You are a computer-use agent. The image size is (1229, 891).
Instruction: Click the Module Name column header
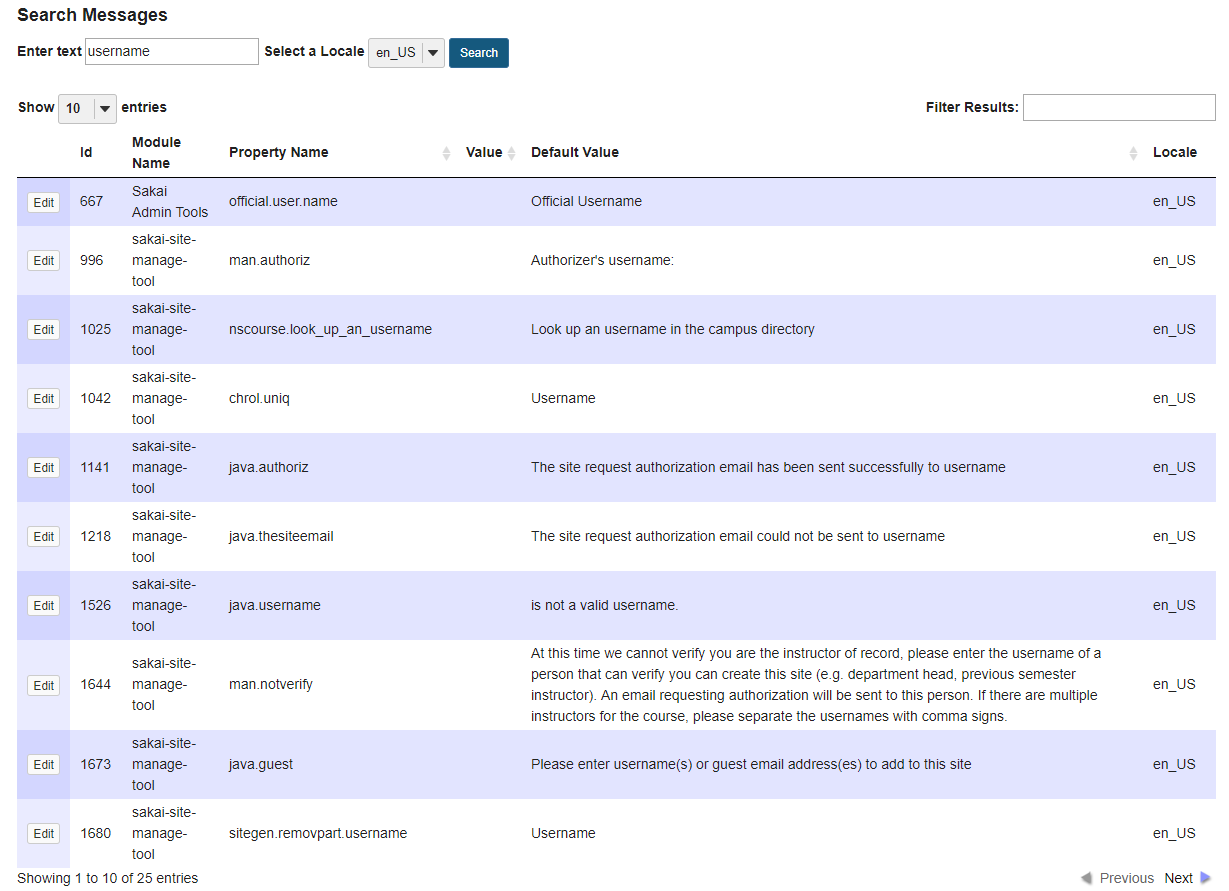(156, 153)
